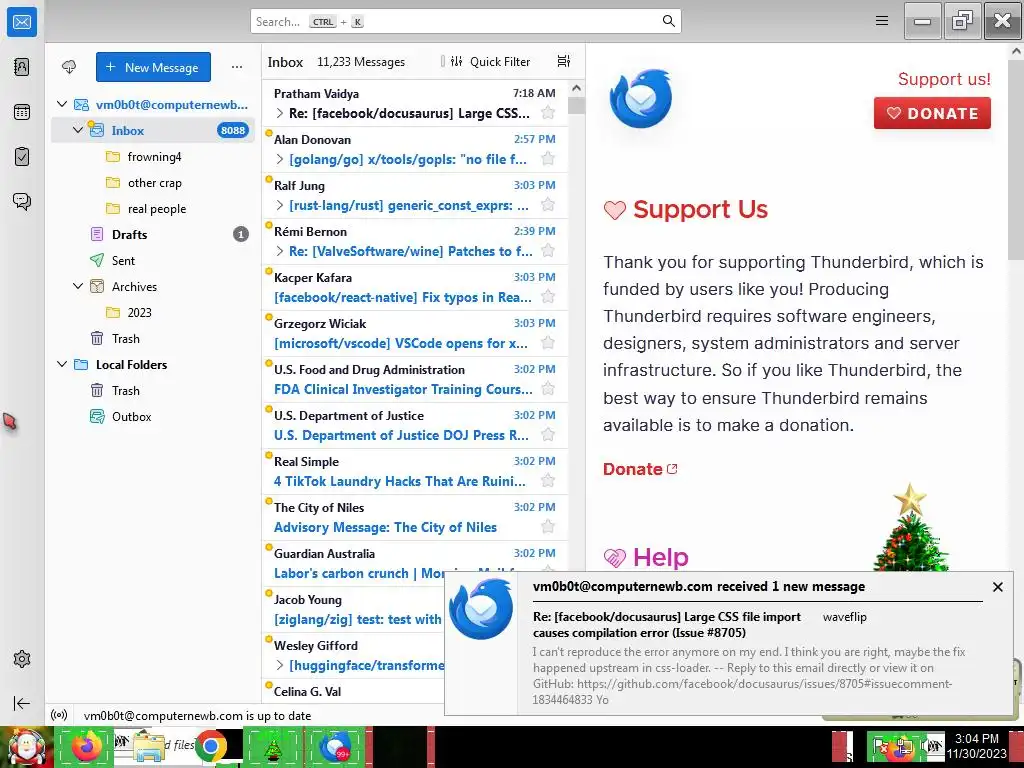Open the Real Simple TikTok message

[415, 471]
